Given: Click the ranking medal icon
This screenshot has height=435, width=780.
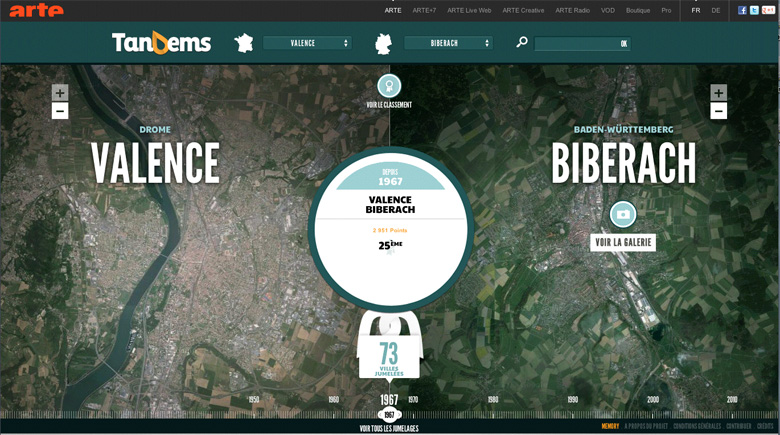Looking at the screenshot, I should pyautogui.click(x=389, y=86).
